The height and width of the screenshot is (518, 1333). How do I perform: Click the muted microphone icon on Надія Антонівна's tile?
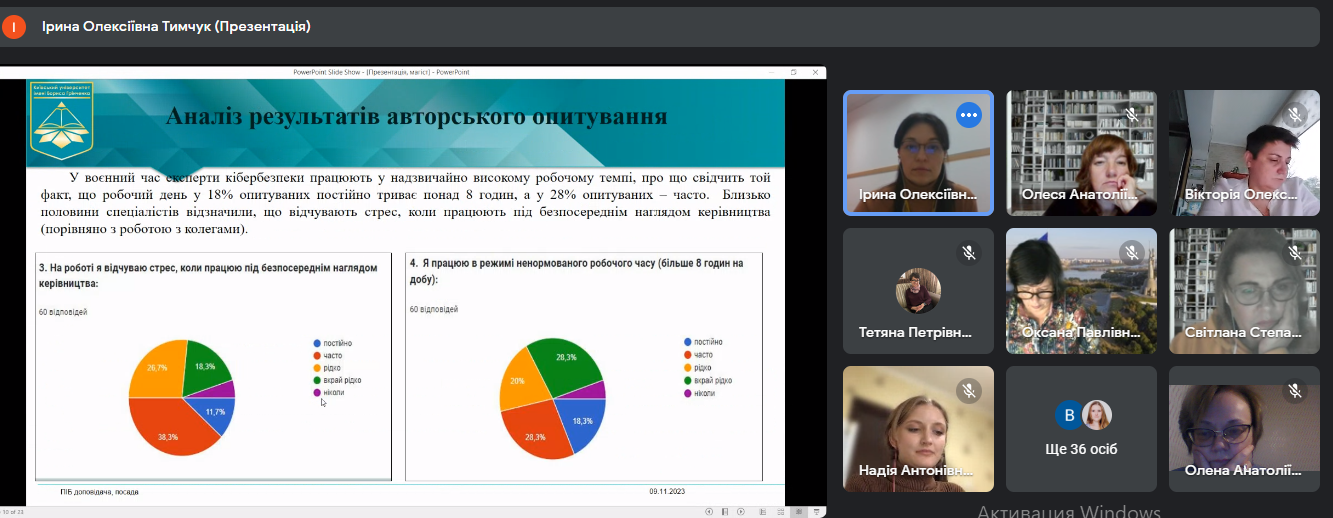(968, 391)
